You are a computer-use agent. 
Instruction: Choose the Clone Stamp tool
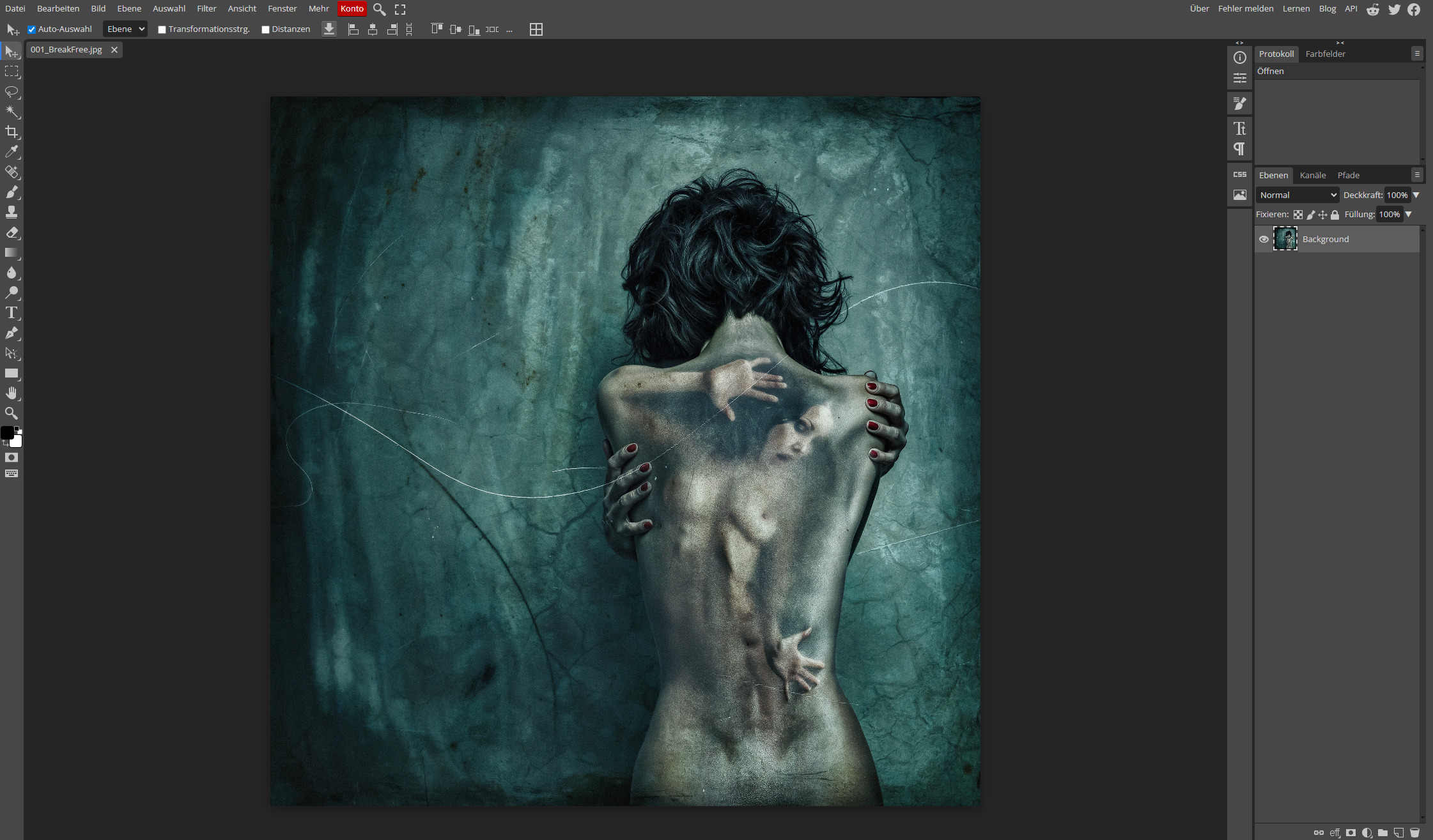pos(12,212)
